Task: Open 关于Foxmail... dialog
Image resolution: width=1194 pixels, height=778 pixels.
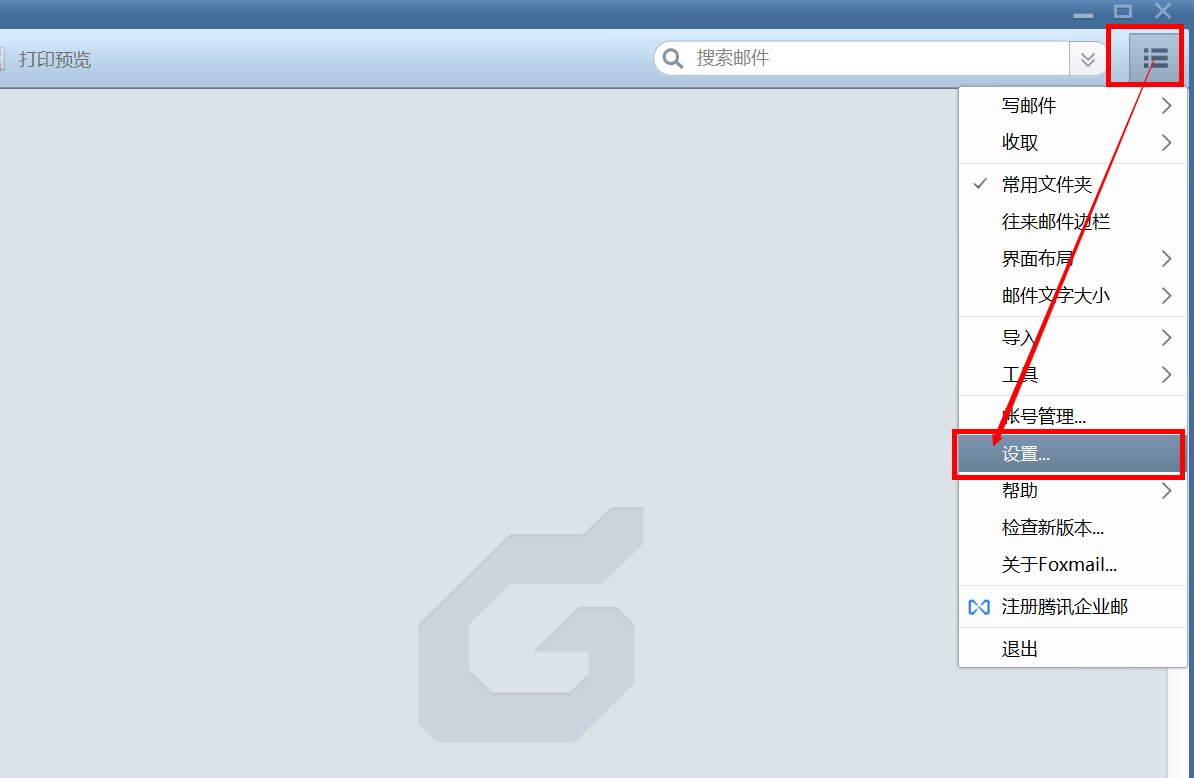Action: [1072, 565]
